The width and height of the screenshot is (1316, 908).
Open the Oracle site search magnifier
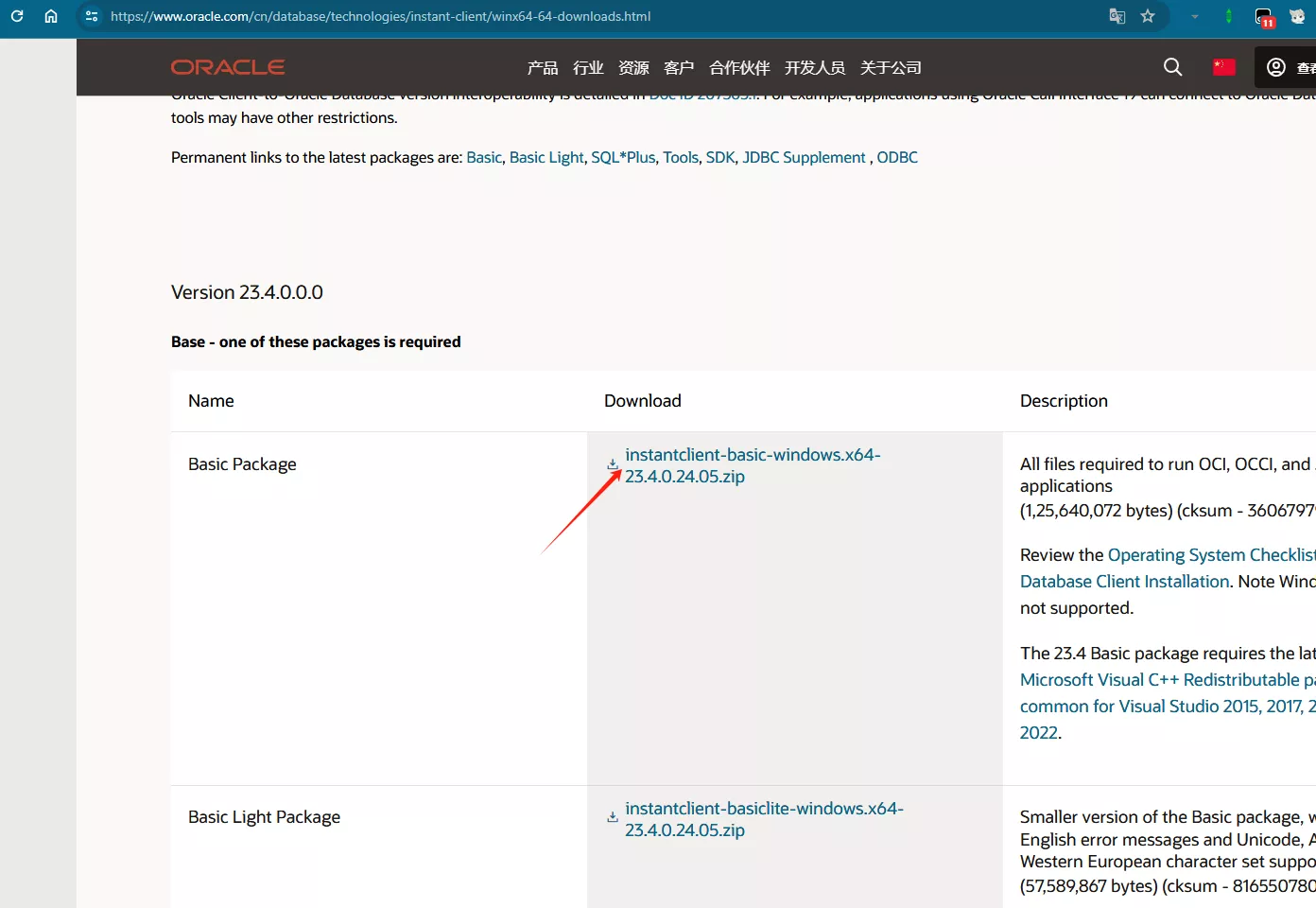1172,67
